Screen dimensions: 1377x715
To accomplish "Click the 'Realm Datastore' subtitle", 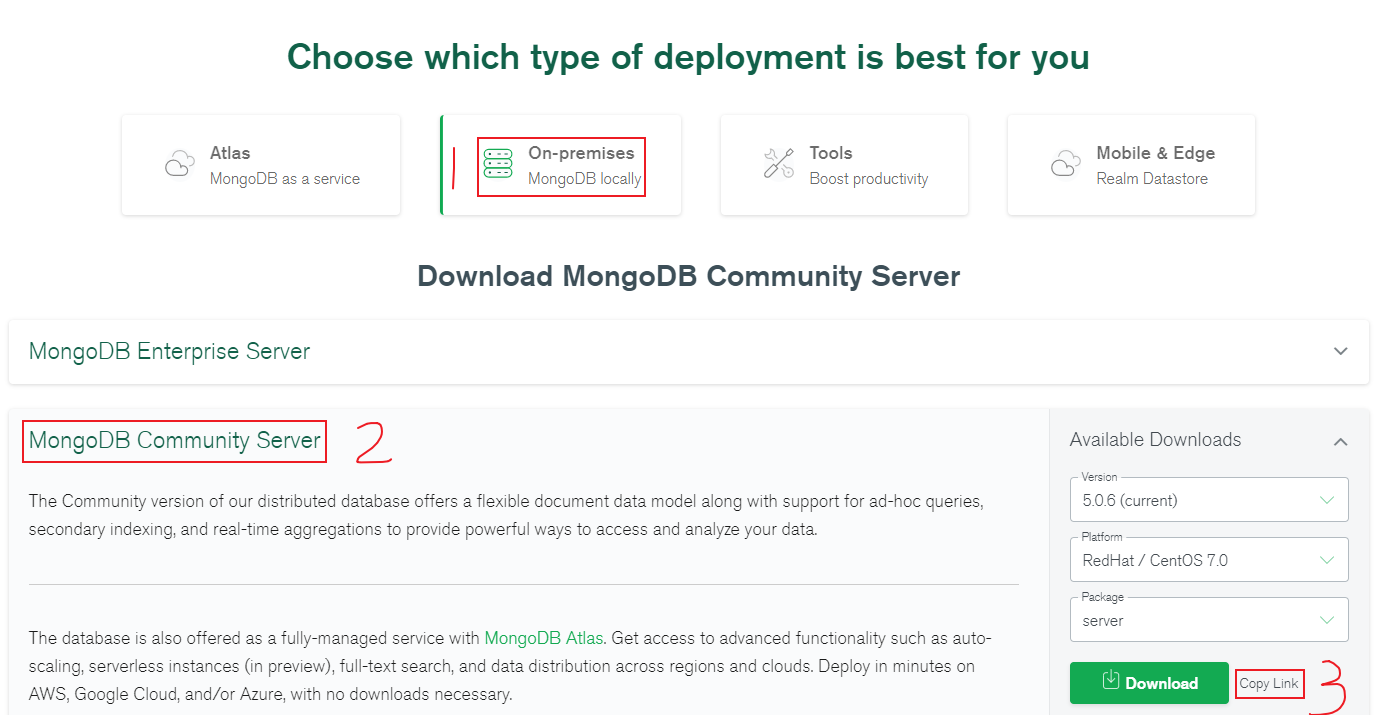I will 1152,179.
